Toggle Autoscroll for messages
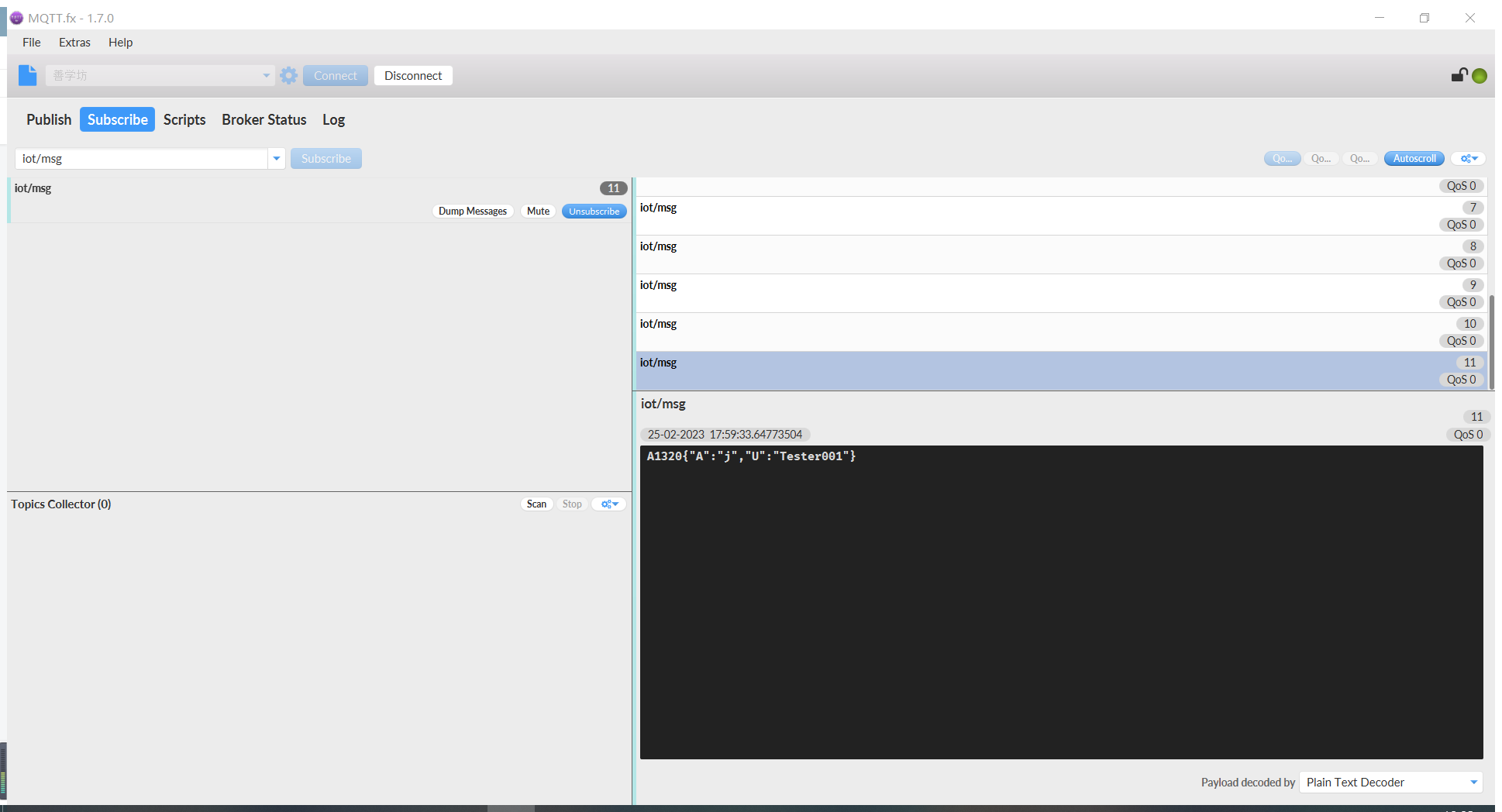 click(1414, 158)
